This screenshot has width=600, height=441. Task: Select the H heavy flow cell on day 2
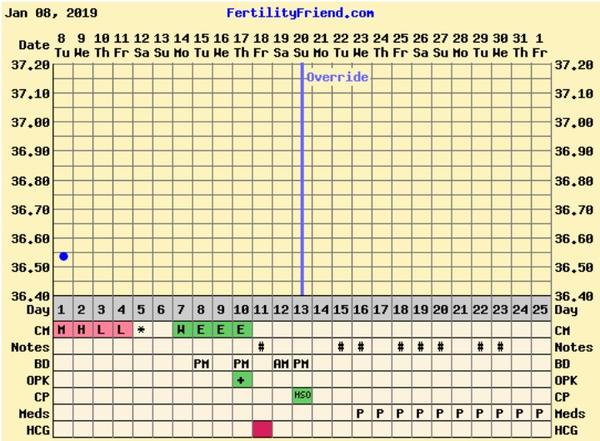tap(82, 330)
